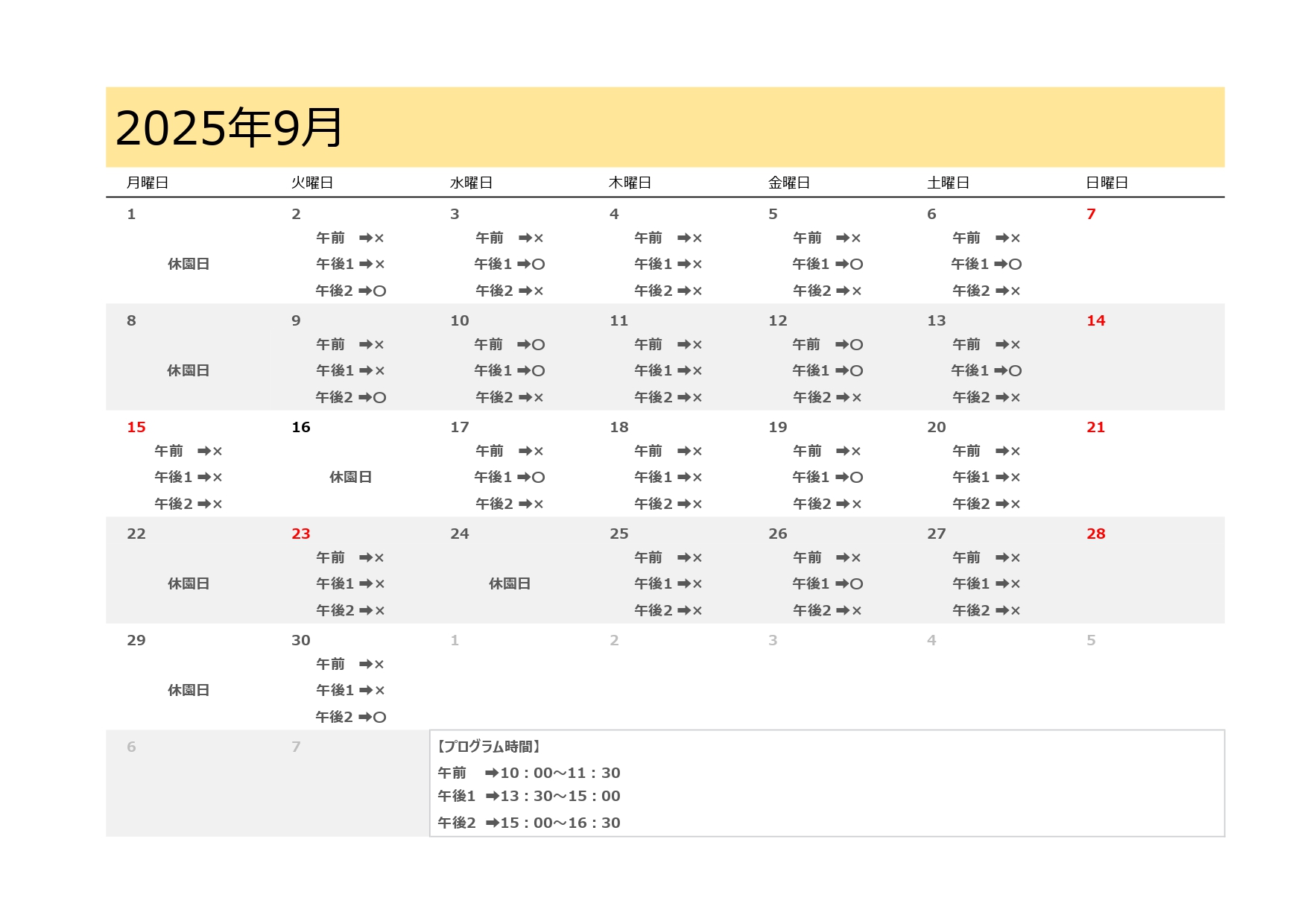Click the date number 30
Viewport: 1307px width, 924px height.
301,640
